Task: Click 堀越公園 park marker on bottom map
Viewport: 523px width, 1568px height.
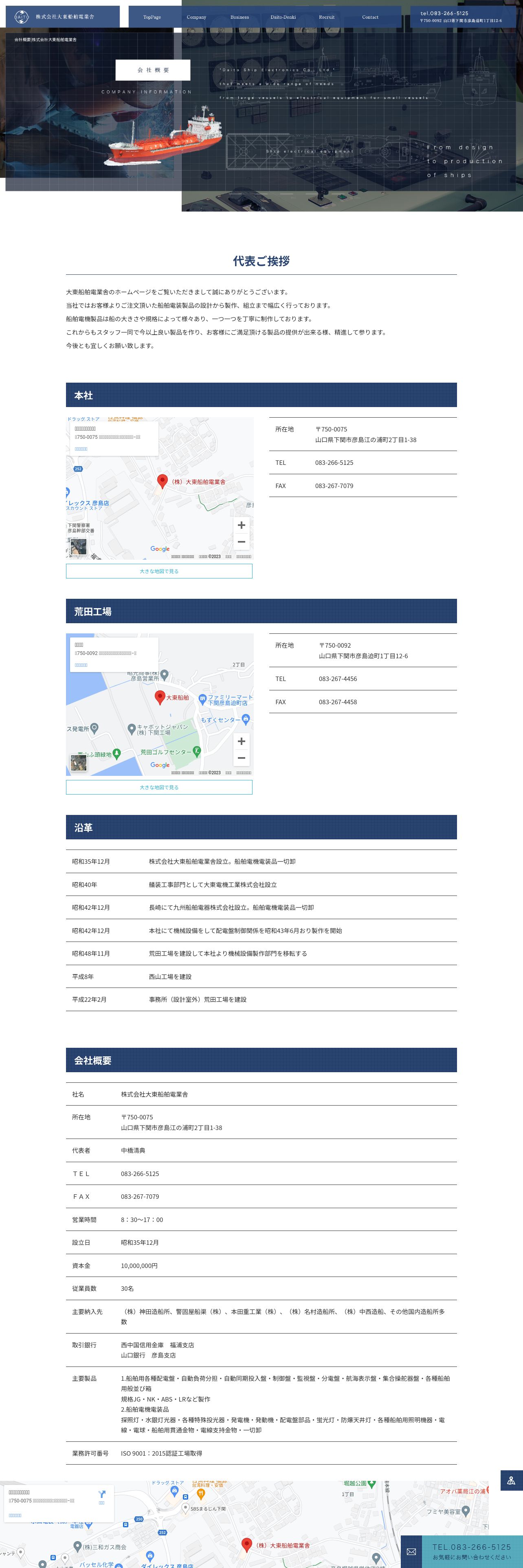Action: click(x=371, y=1485)
